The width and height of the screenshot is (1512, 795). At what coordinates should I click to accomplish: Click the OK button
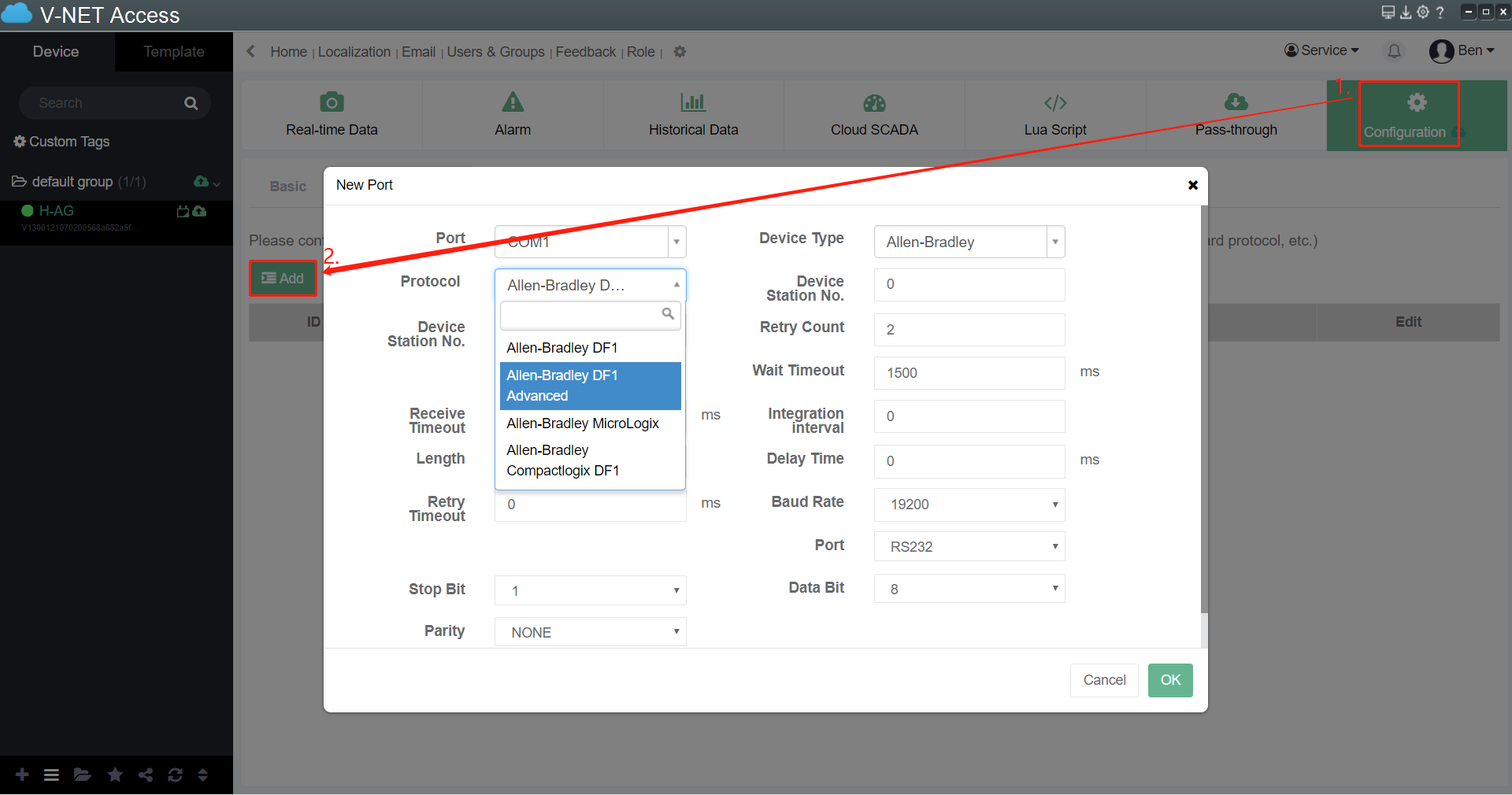tap(1169, 680)
